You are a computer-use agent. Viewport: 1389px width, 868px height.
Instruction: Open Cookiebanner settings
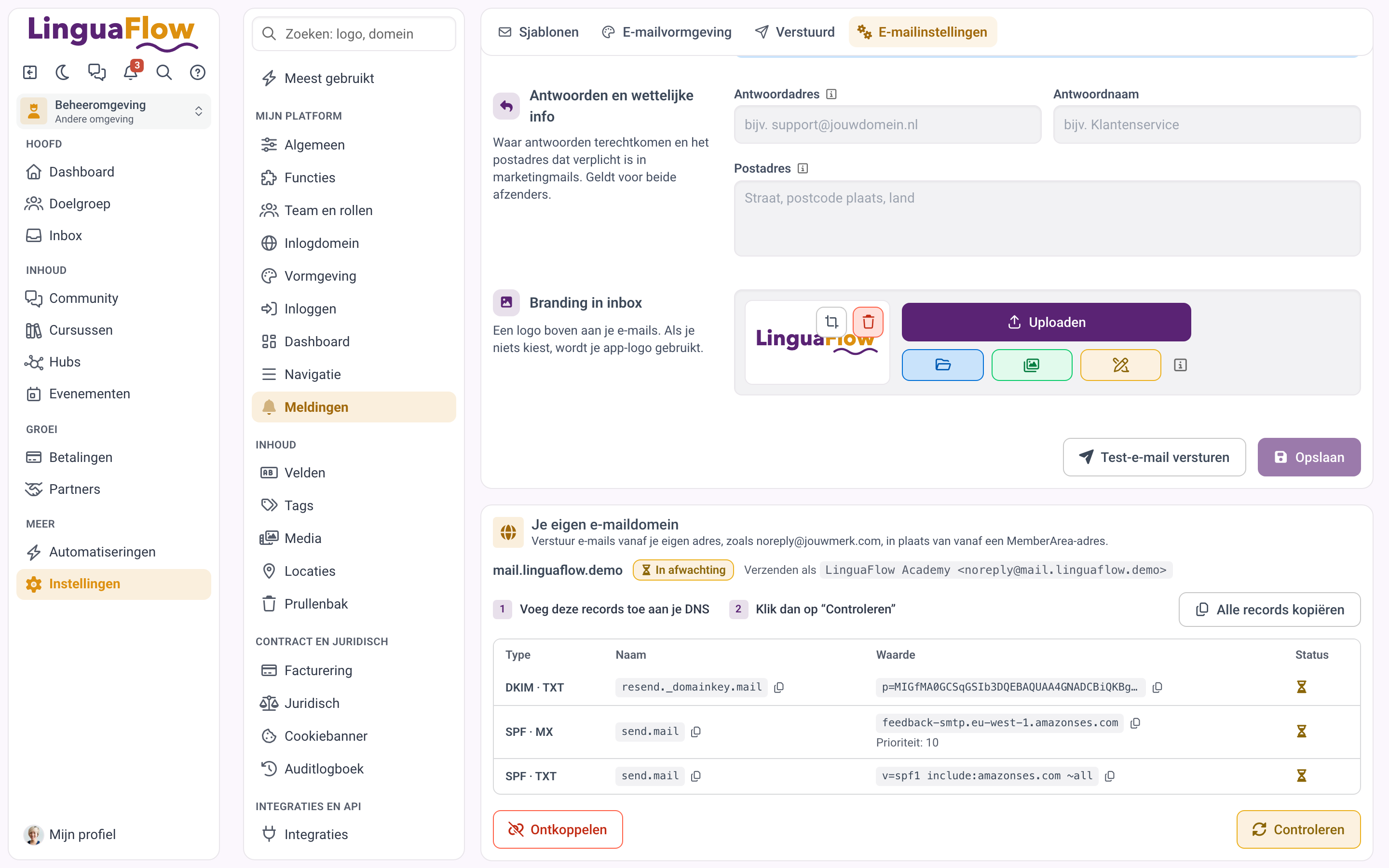354,736
